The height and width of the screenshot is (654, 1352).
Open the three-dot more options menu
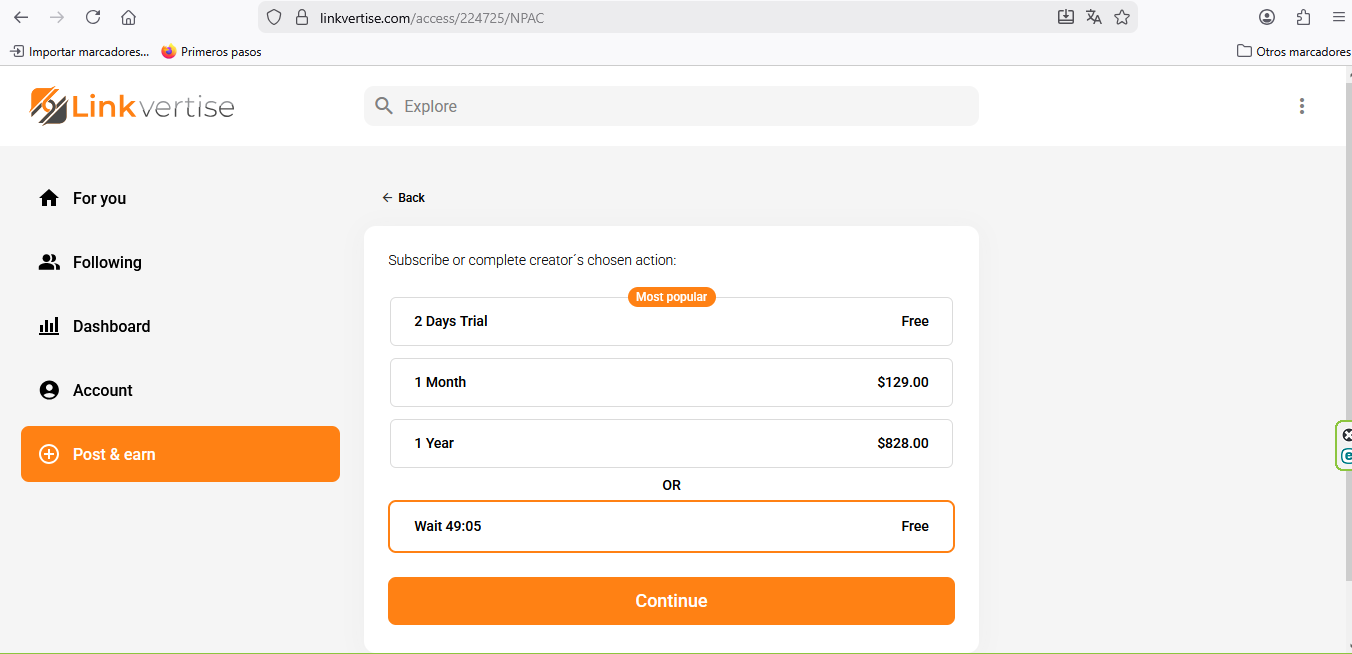[1301, 106]
